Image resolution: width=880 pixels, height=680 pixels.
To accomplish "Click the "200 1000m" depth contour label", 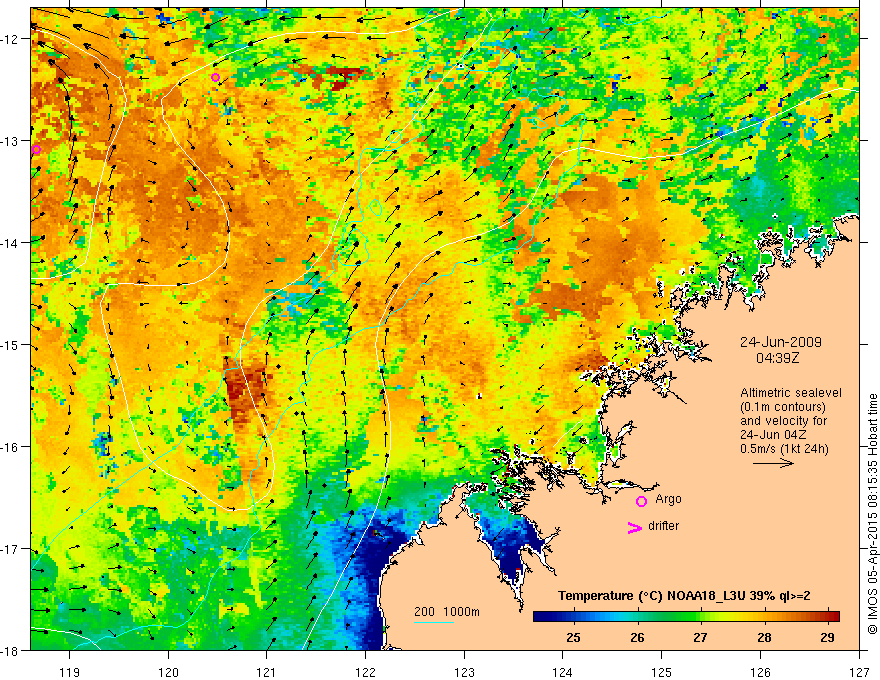I will tap(447, 612).
